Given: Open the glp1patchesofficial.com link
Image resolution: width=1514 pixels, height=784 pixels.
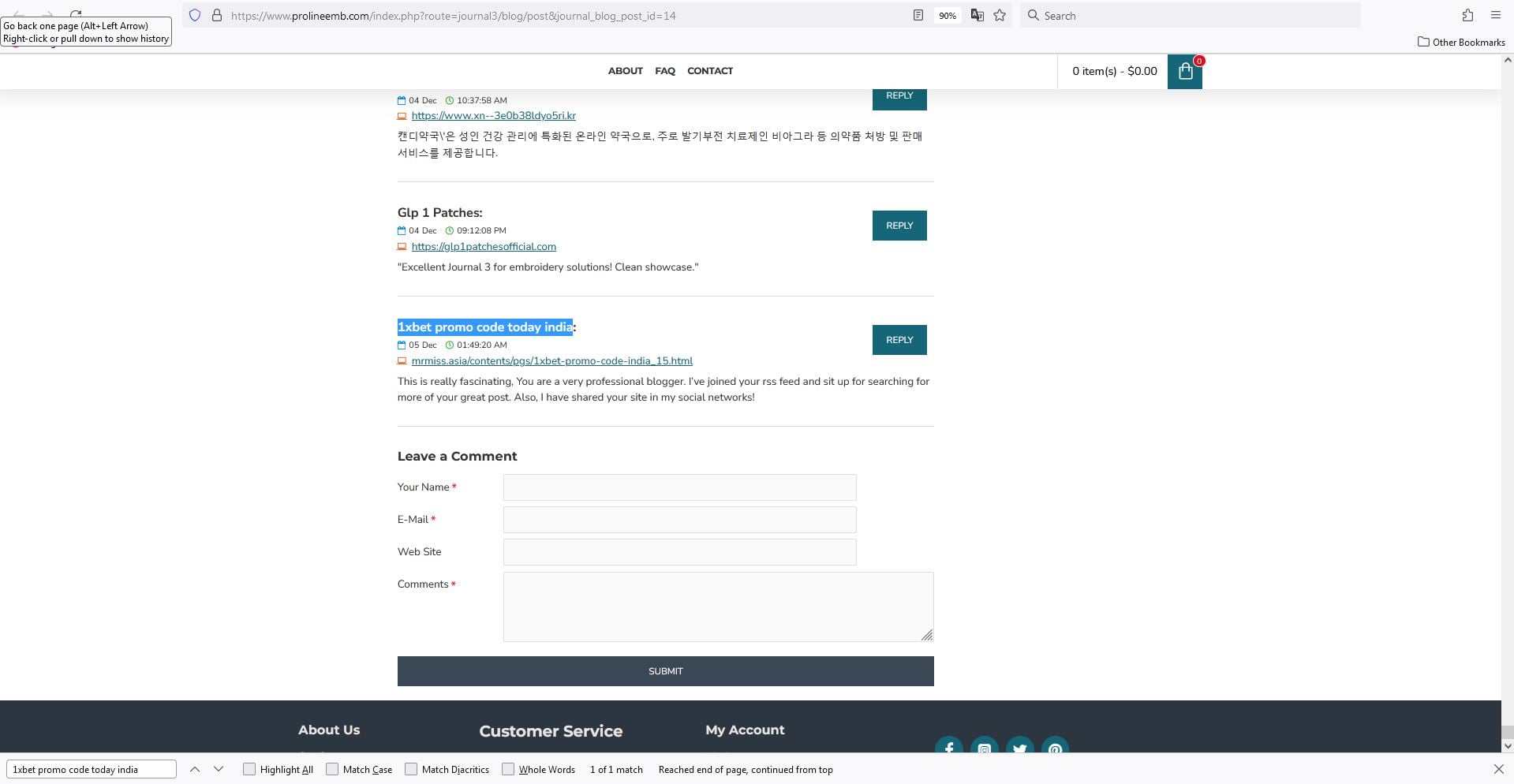Looking at the screenshot, I should (x=484, y=246).
